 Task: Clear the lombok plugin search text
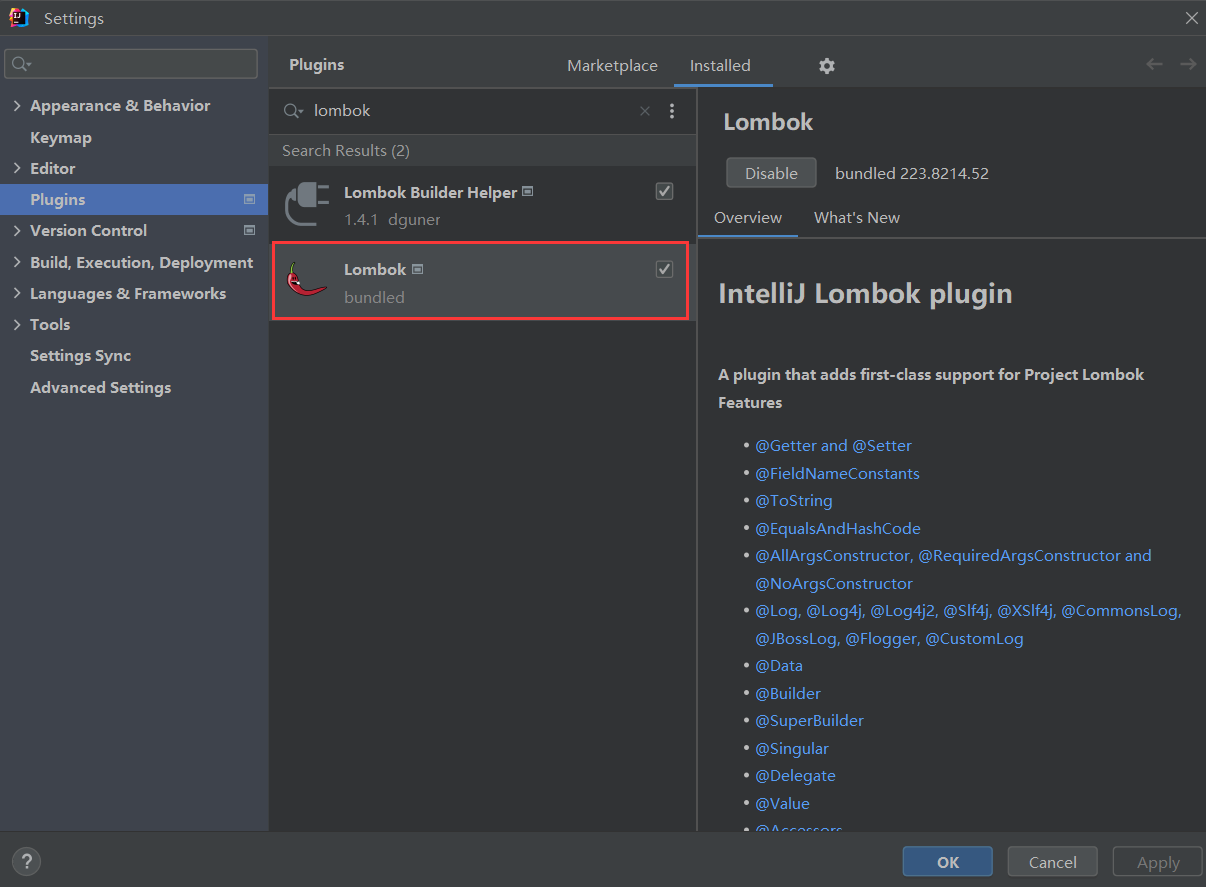(x=645, y=111)
